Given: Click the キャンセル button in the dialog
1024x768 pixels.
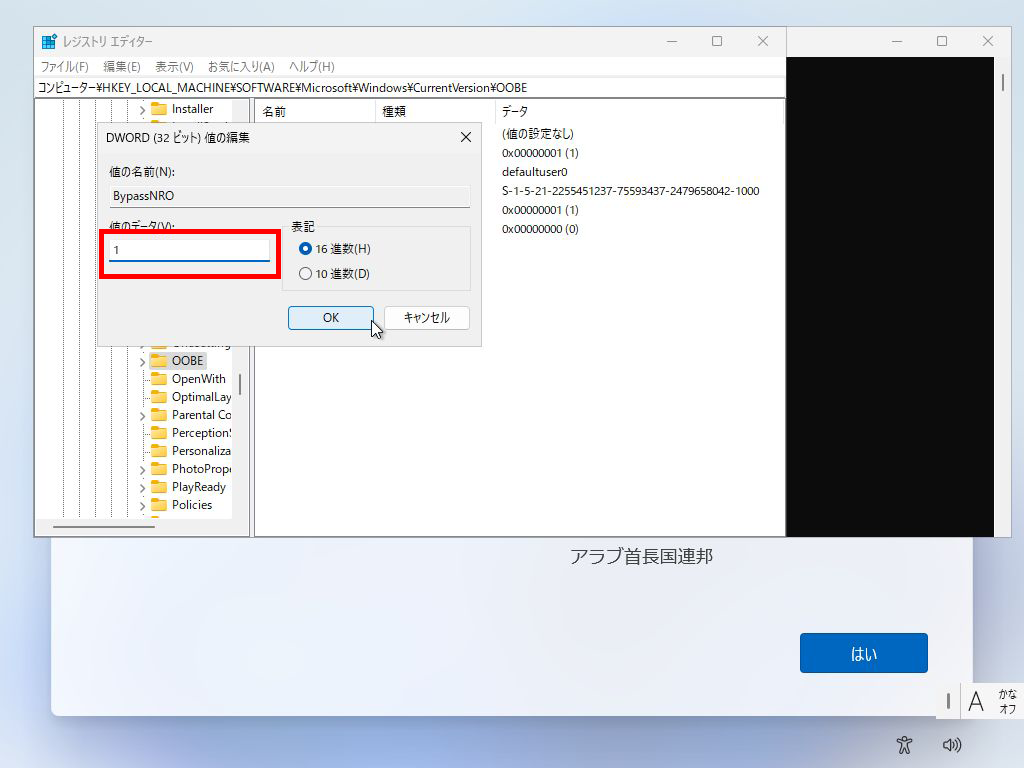Looking at the screenshot, I should click(426, 317).
